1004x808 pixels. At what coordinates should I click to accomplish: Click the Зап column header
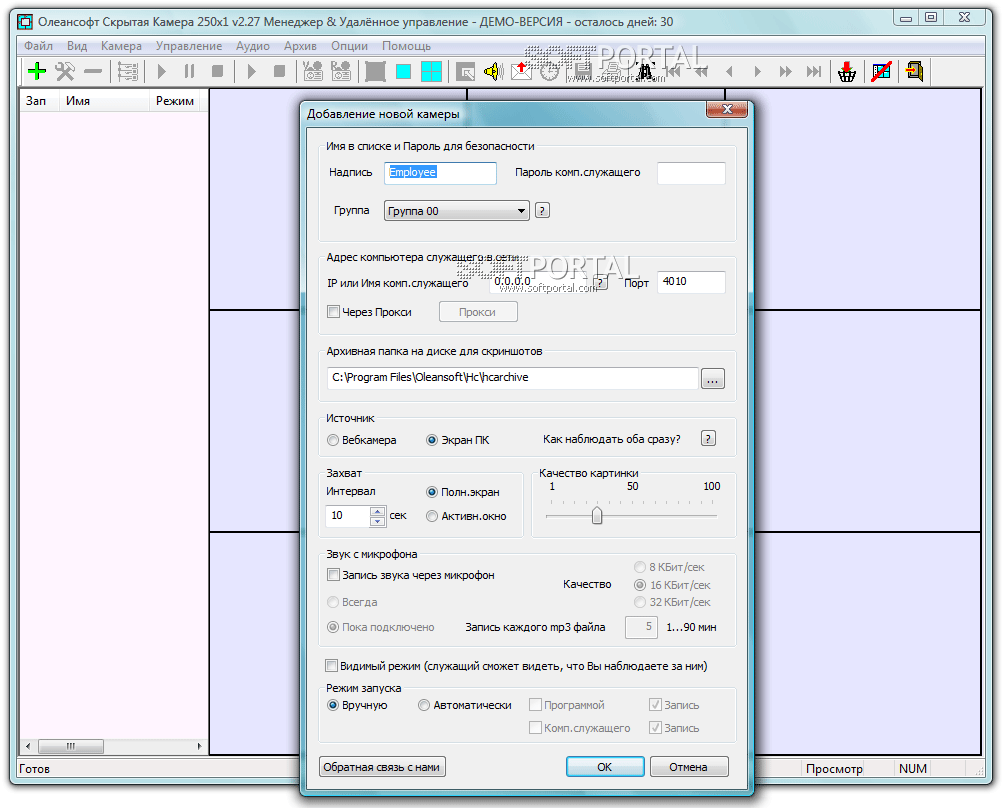tap(40, 101)
